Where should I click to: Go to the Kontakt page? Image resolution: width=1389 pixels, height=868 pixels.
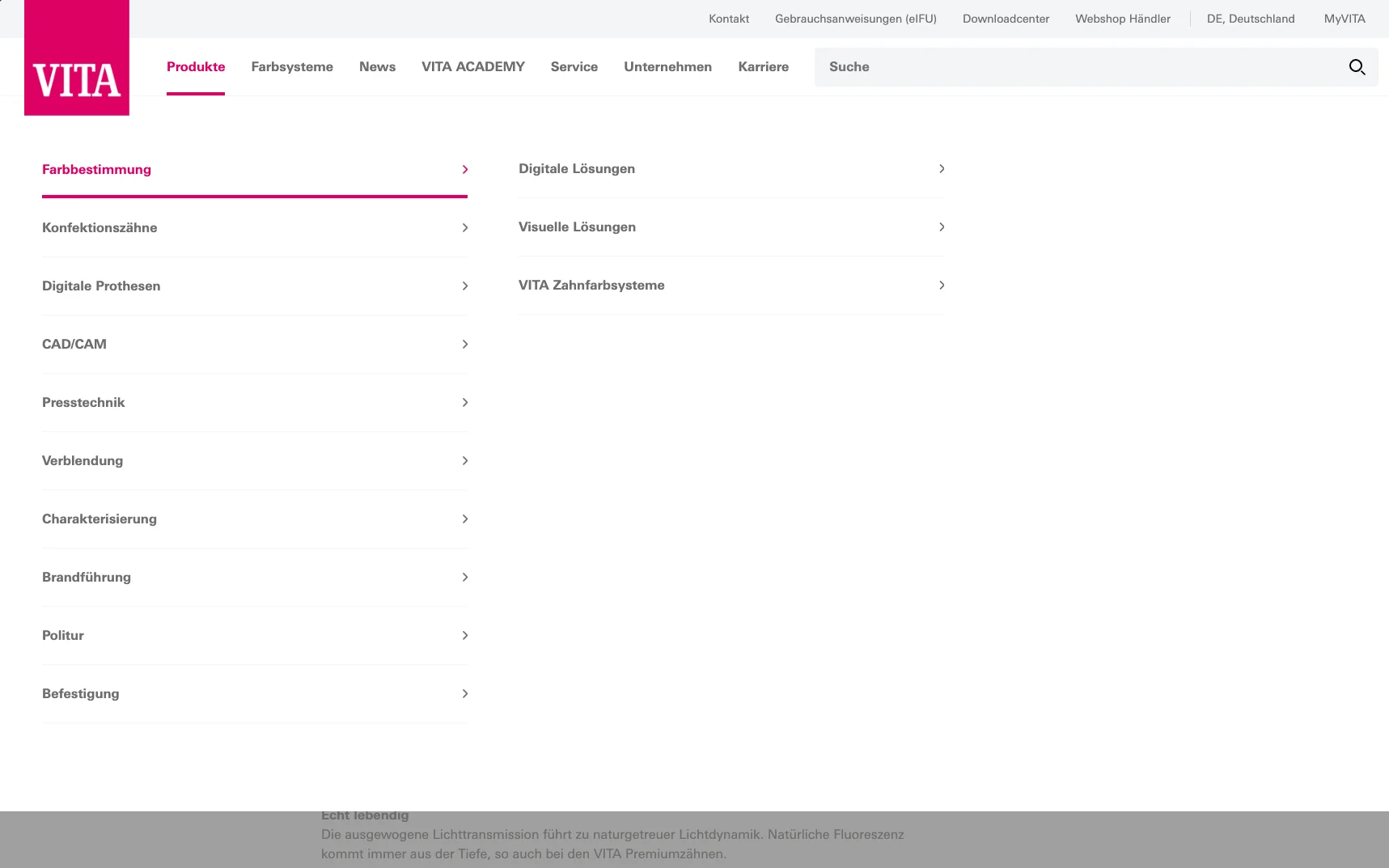[729, 19]
